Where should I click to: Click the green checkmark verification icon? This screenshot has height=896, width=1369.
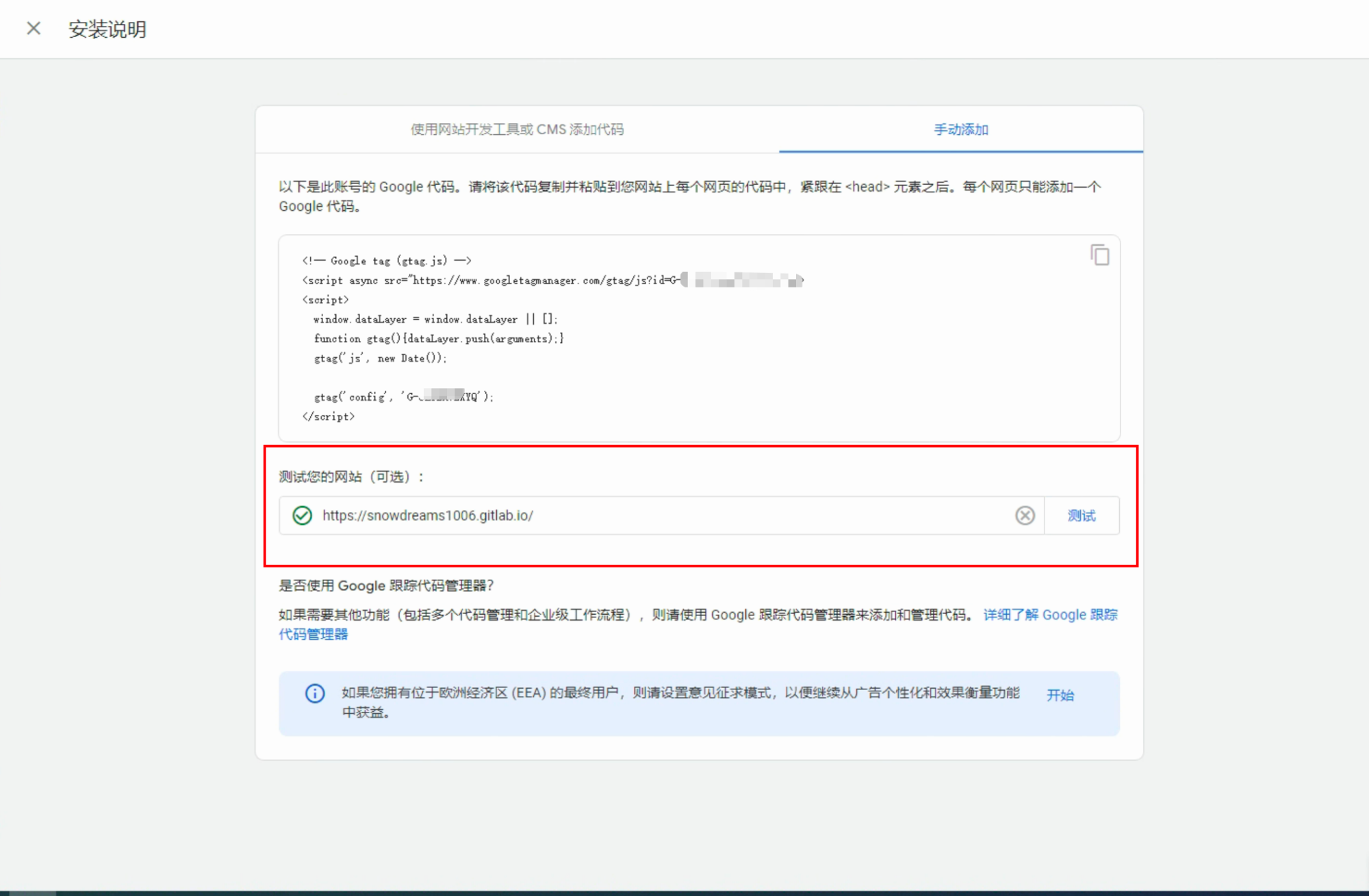point(302,515)
